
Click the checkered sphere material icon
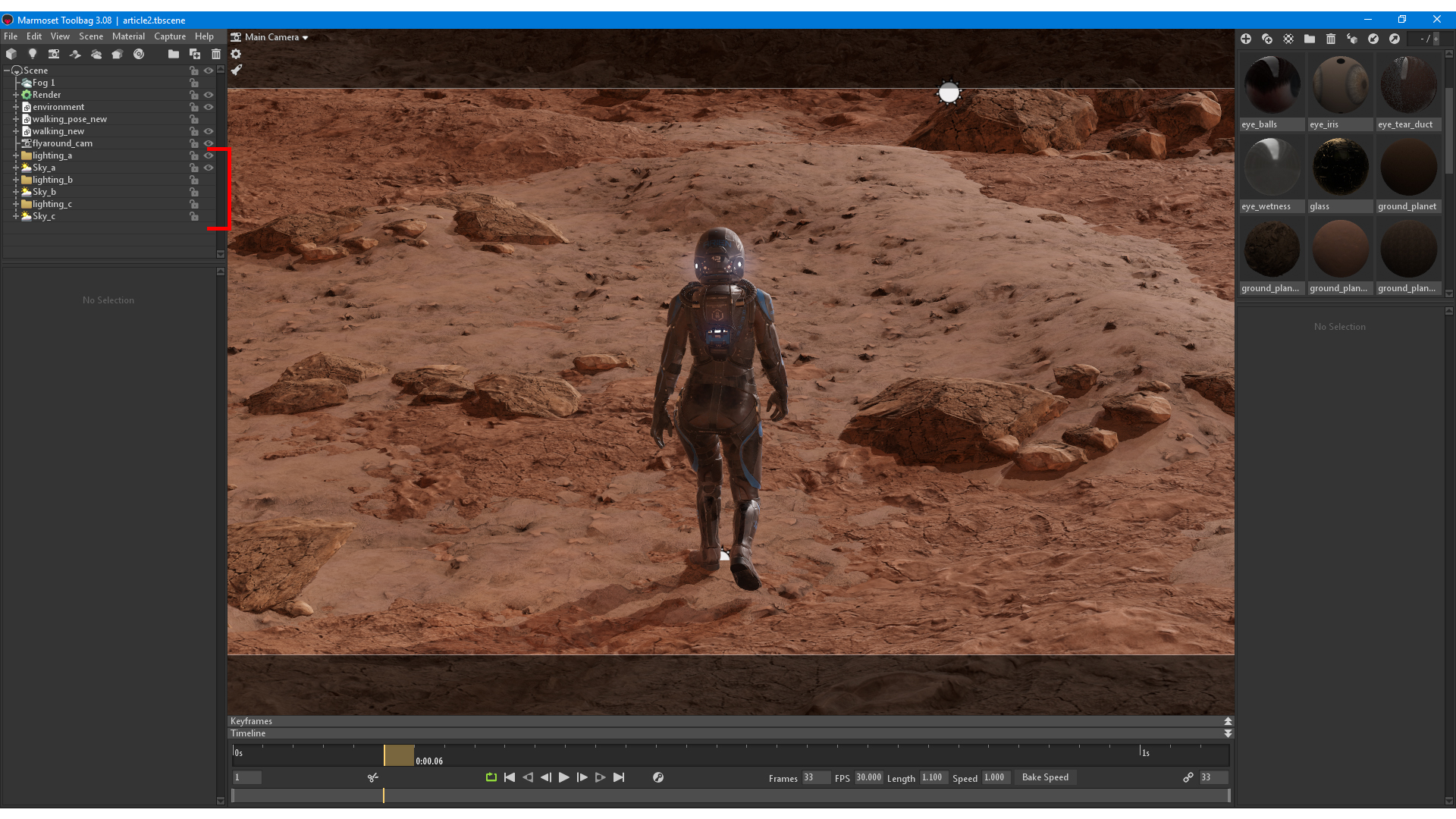coord(1288,39)
